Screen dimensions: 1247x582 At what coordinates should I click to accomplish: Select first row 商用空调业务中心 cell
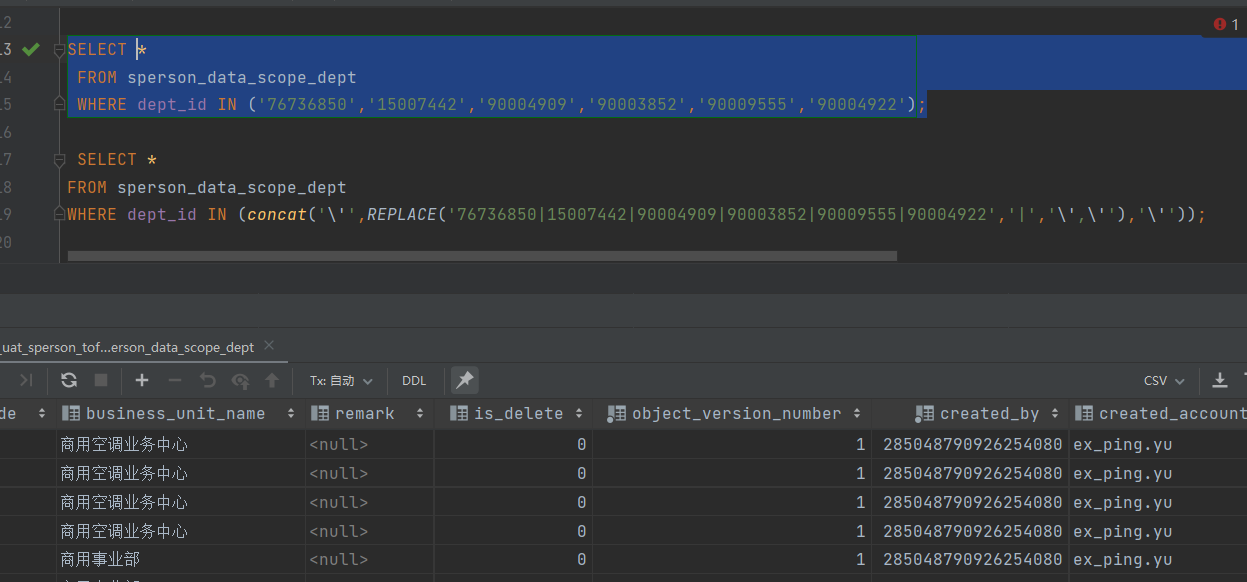[x=181, y=444]
